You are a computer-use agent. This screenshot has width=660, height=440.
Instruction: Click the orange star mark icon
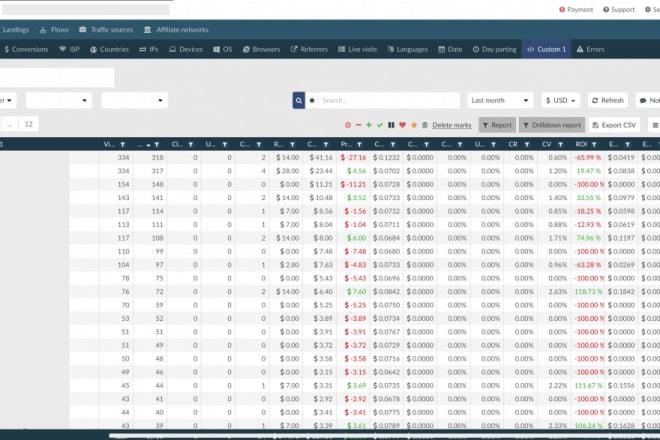pos(414,125)
